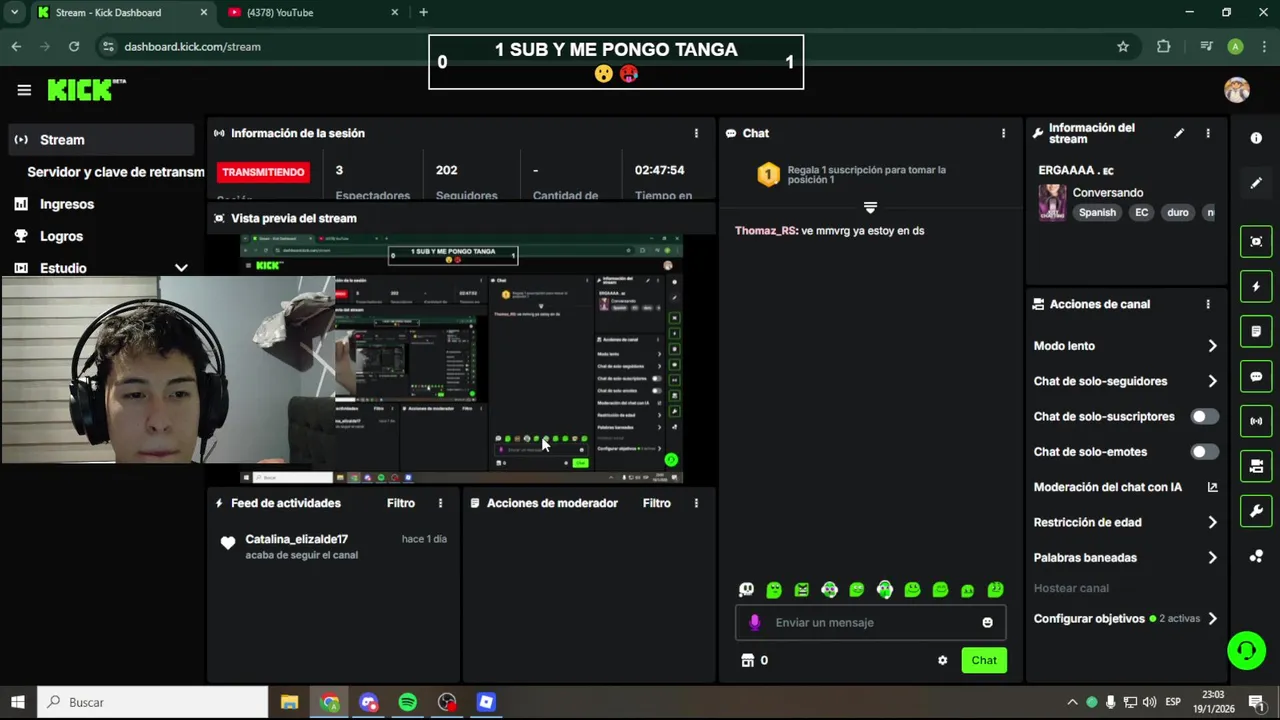The width and height of the screenshot is (1280, 720).
Task: Click Thomaz_RS username in chat
Action: pyautogui.click(x=766, y=231)
